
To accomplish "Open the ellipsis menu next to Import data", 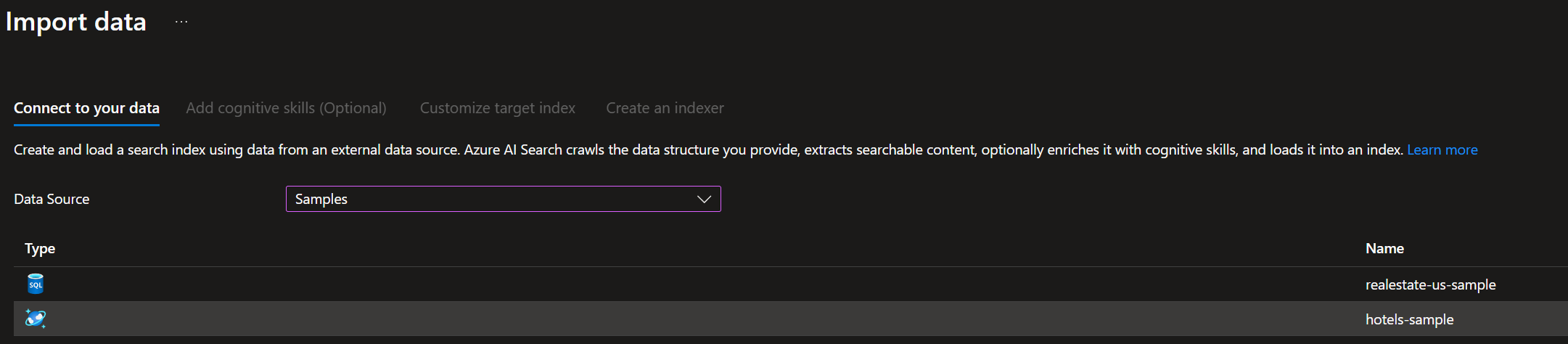I will coord(181,22).
